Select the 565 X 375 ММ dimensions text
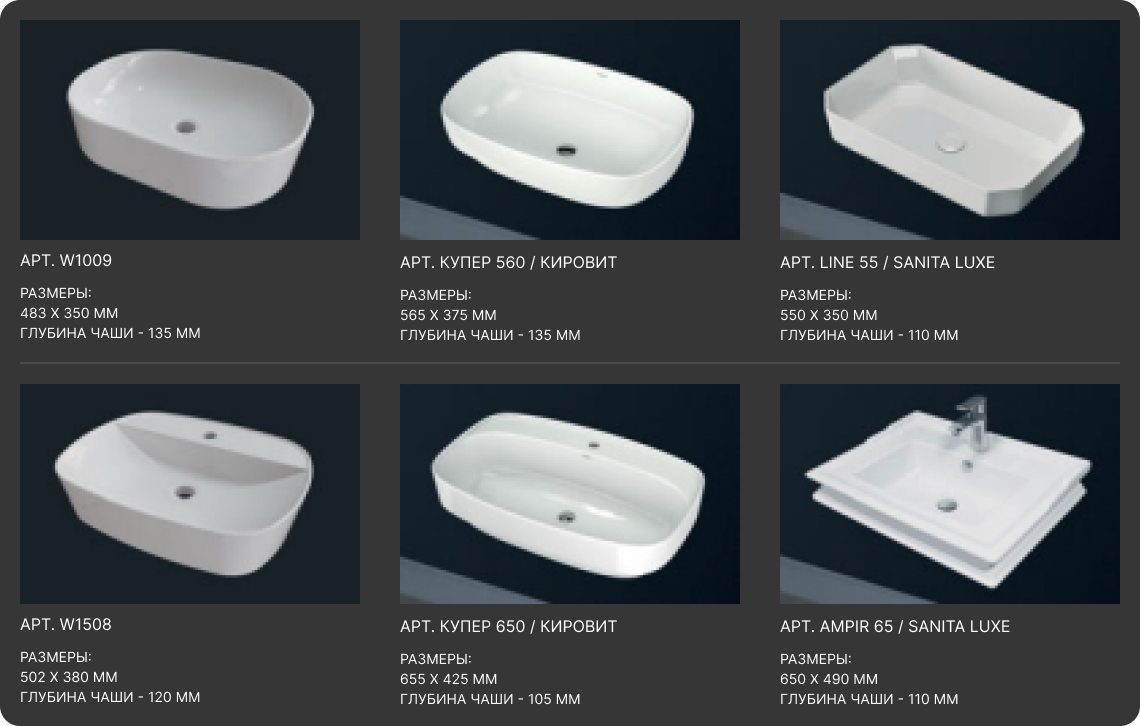1140x726 pixels. (x=449, y=315)
